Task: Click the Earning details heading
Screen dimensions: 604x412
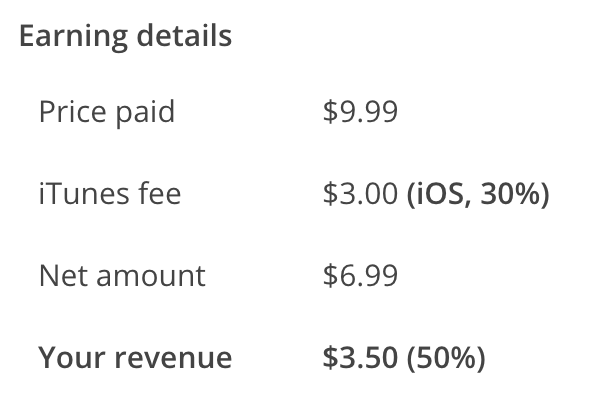Action: tap(125, 37)
